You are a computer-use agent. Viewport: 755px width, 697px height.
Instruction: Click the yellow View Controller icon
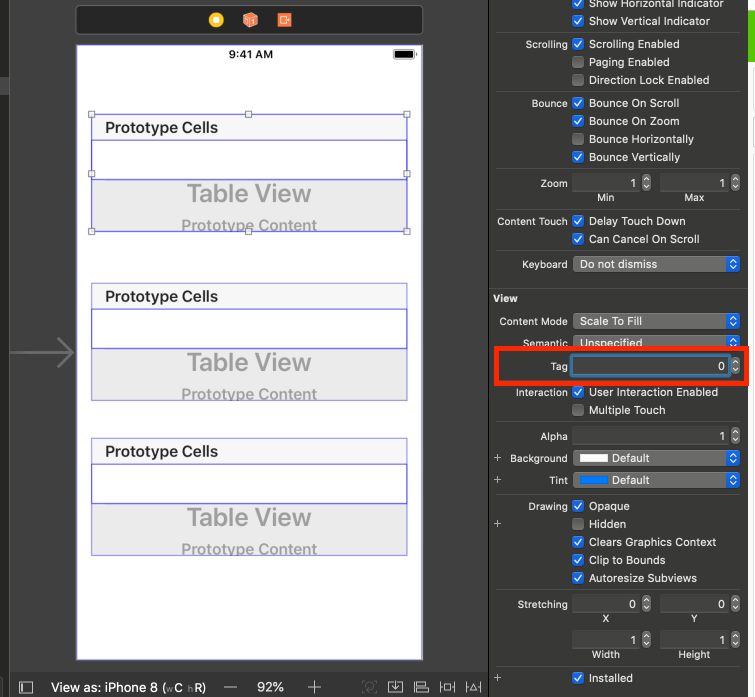click(x=216, y=20)
